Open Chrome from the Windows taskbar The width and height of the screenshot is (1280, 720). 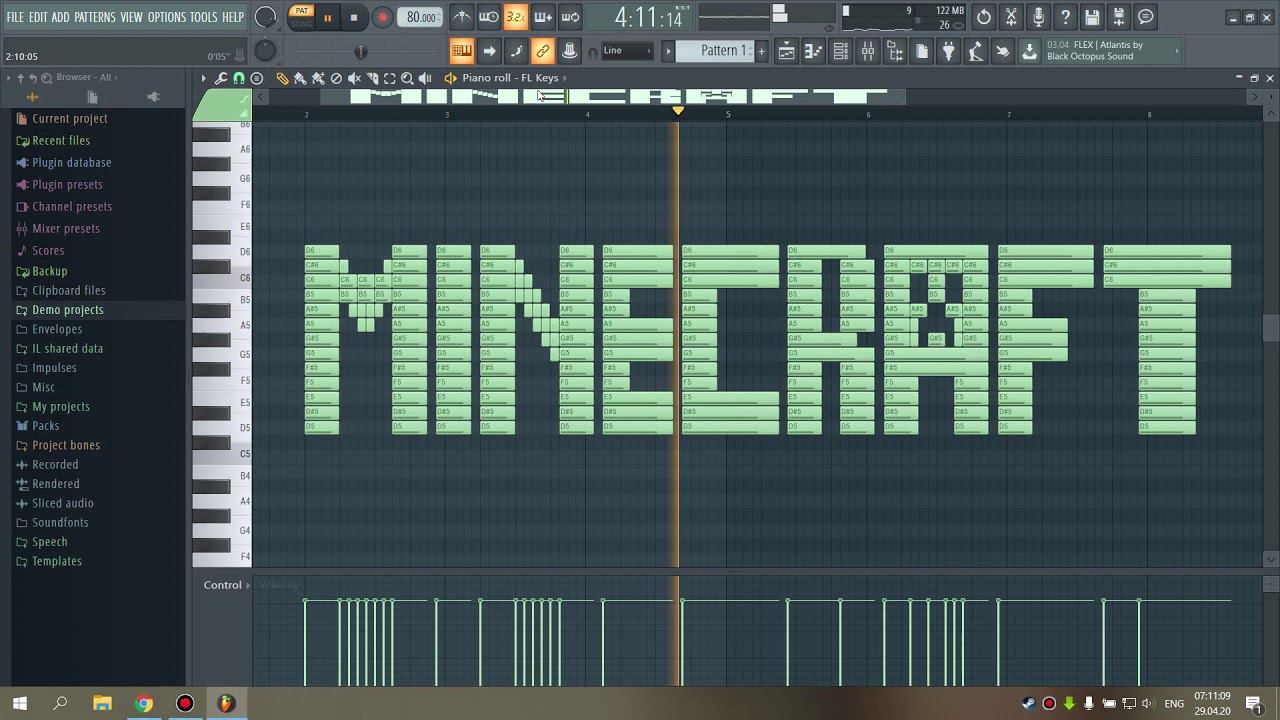pyautogui.click(x=144, y=704)
